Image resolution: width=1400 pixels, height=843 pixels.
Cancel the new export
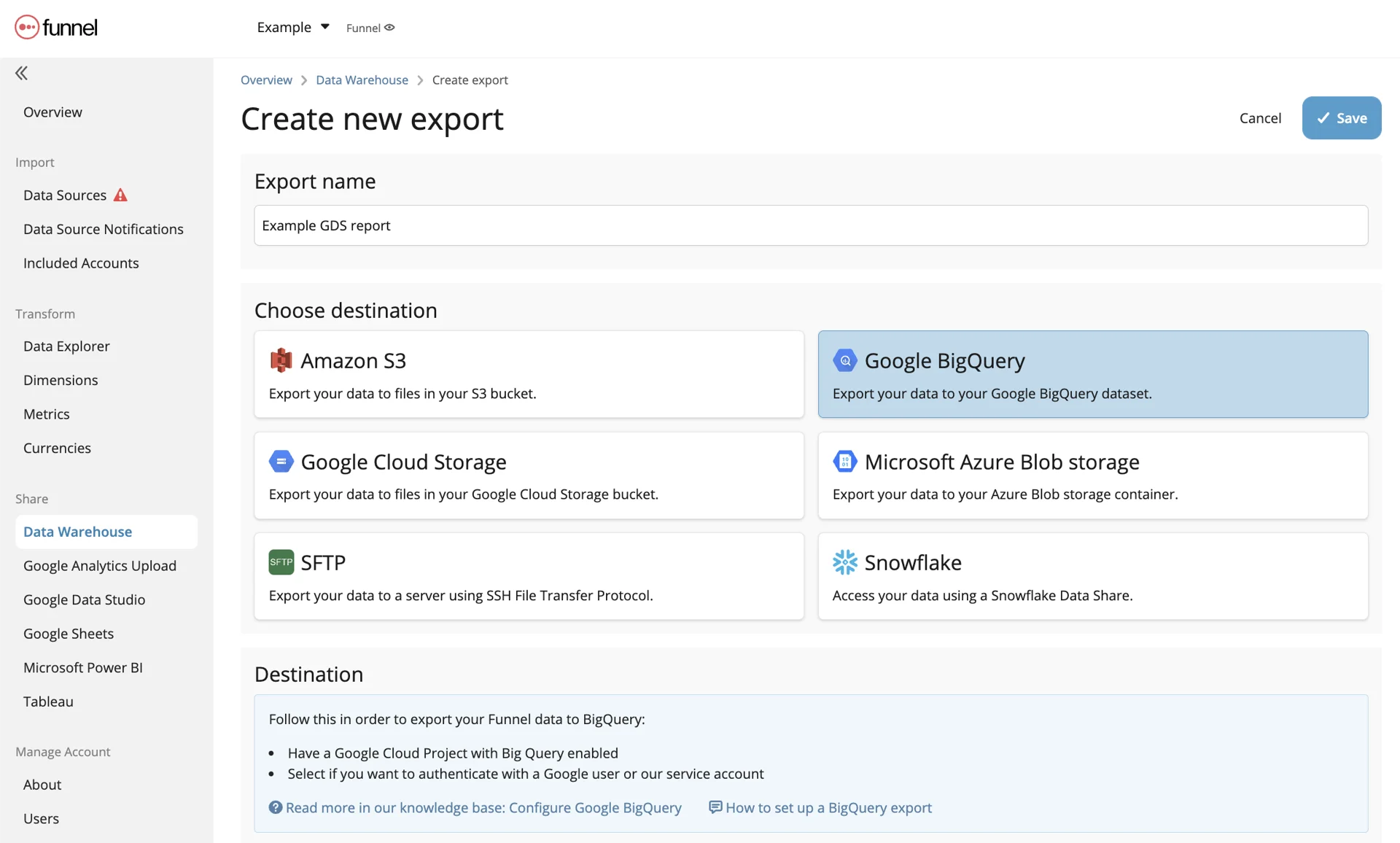tap(1260, 118)
